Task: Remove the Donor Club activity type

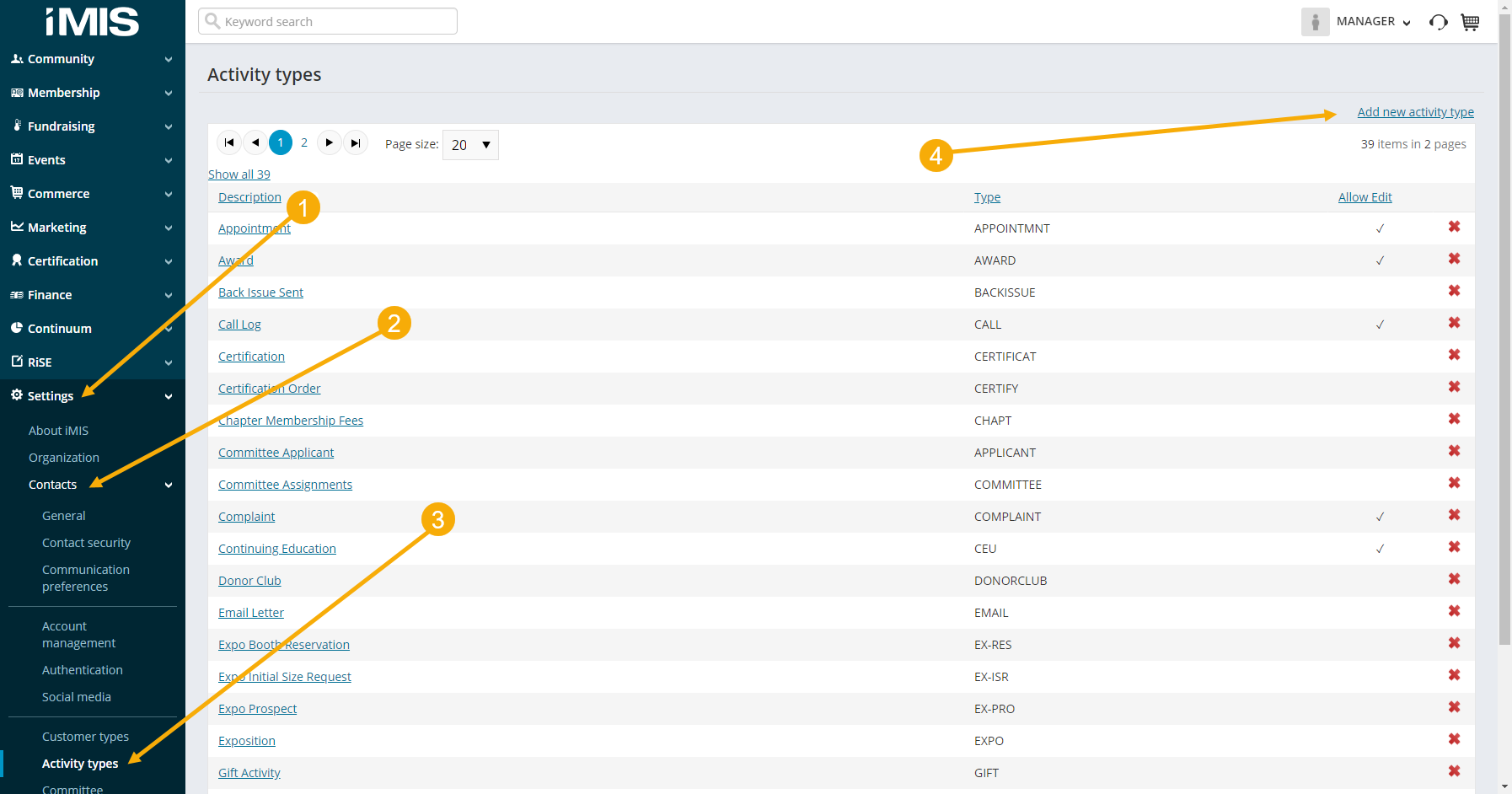Action: click(1454, 579)
